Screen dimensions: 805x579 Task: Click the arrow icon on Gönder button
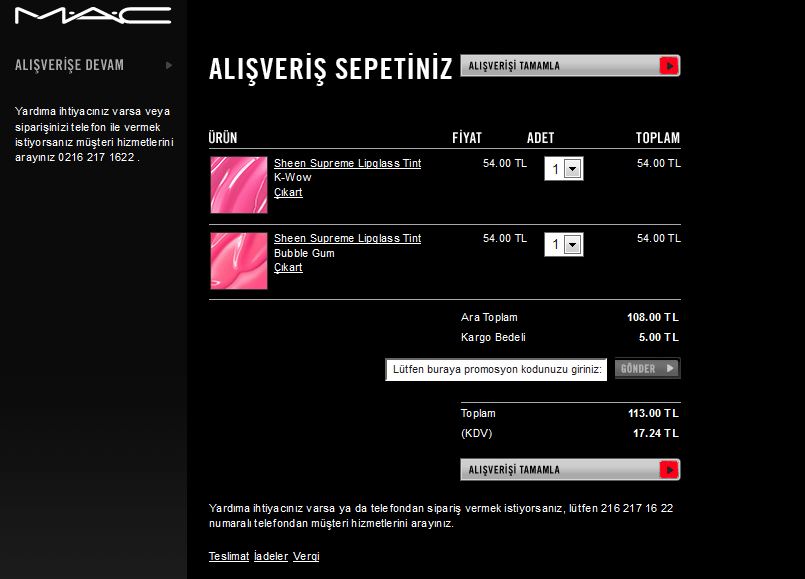670,368
